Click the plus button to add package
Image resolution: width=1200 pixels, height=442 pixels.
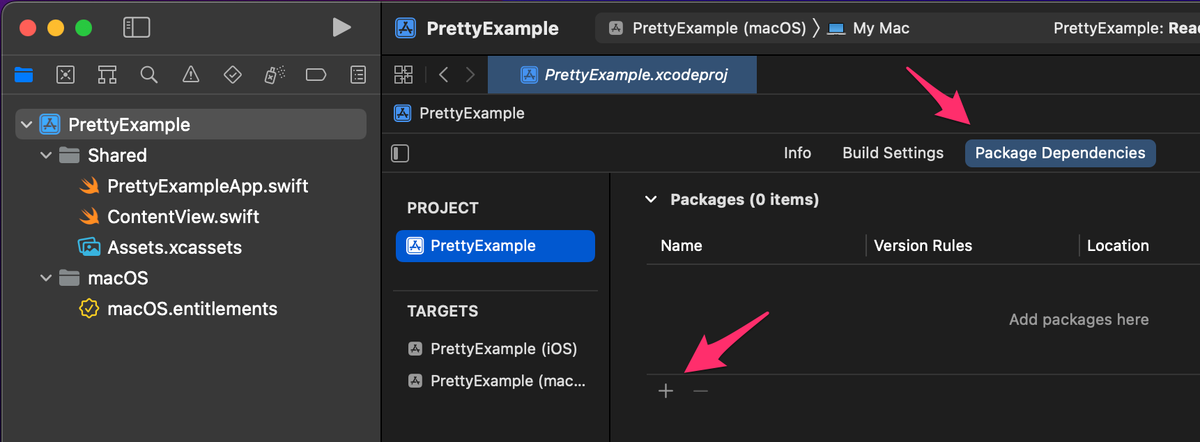(x=666, y=391)
